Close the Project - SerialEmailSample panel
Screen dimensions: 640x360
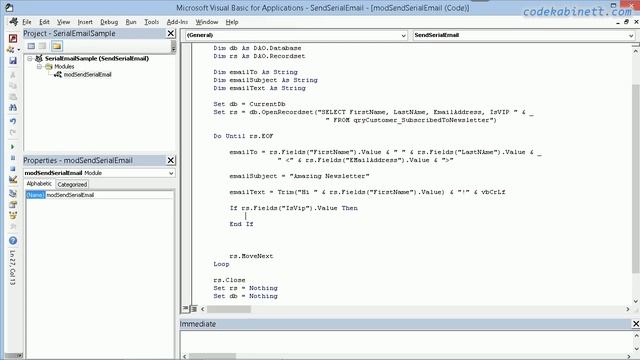171,33
